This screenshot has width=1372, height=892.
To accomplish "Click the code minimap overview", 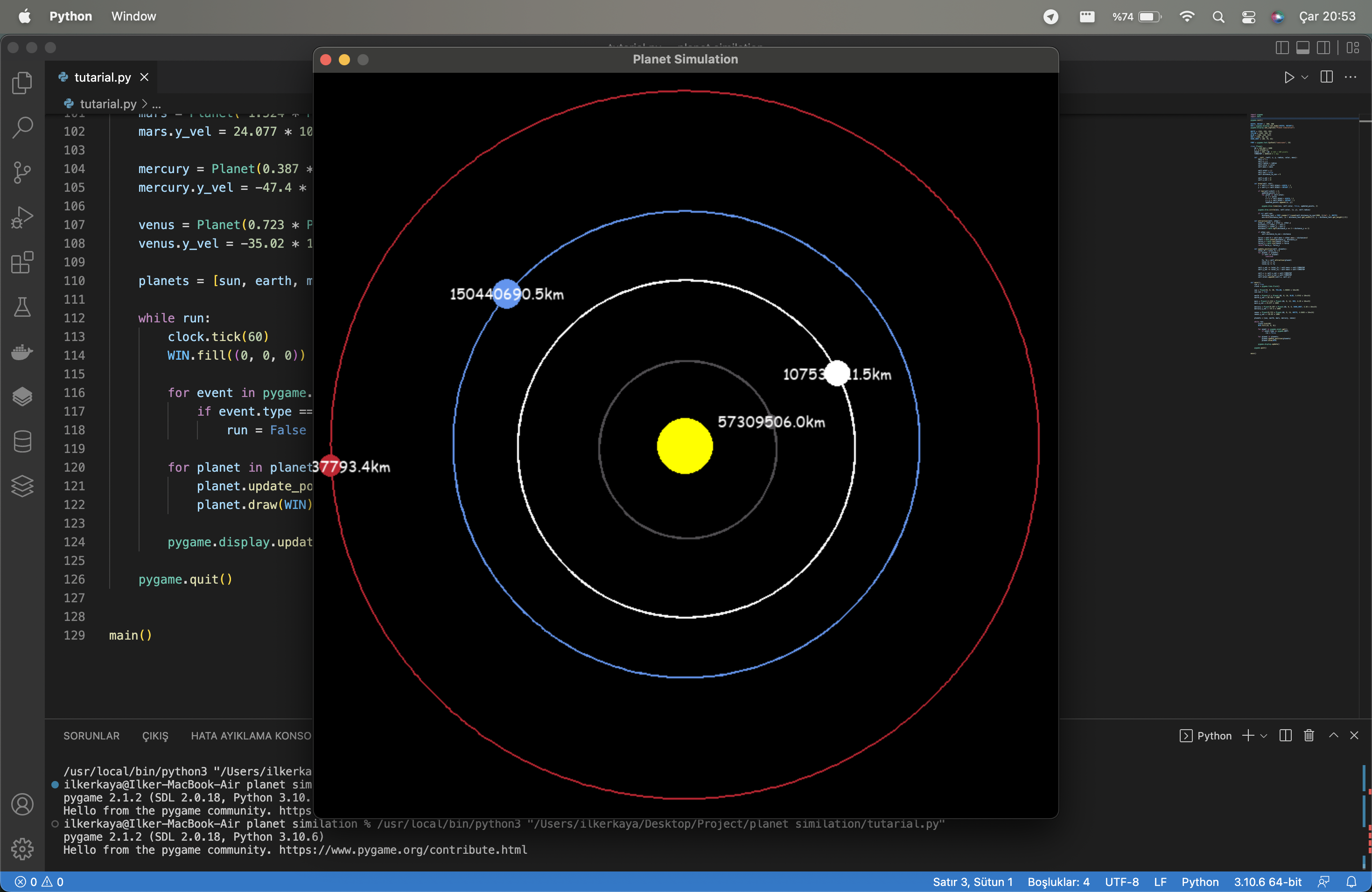I will point(1297,230).
